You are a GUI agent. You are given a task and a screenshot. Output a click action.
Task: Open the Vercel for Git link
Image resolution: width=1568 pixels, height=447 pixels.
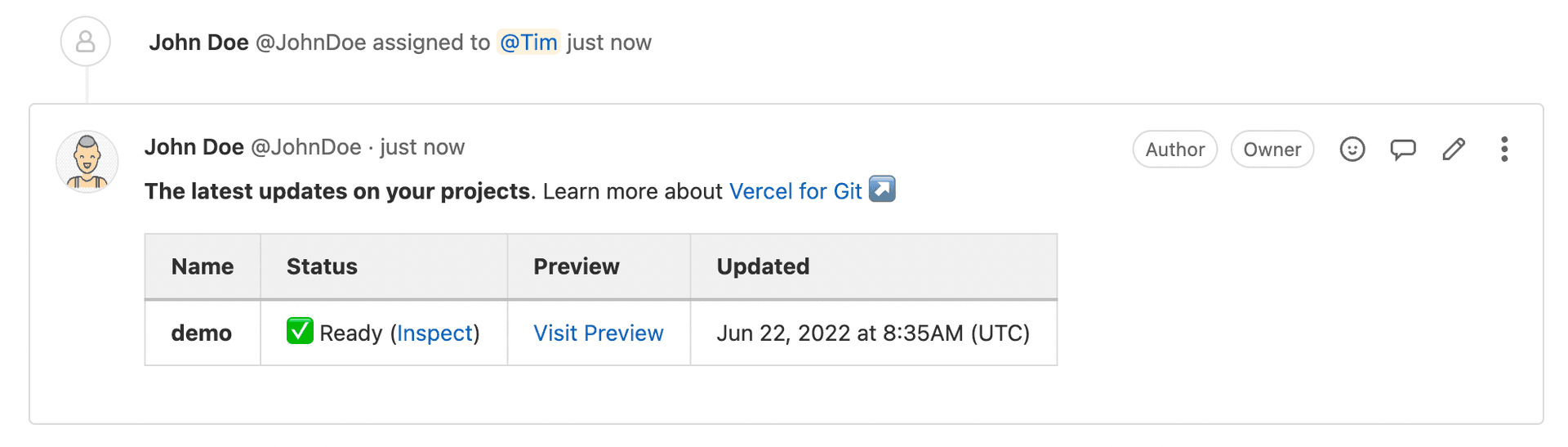click(795, 191)
